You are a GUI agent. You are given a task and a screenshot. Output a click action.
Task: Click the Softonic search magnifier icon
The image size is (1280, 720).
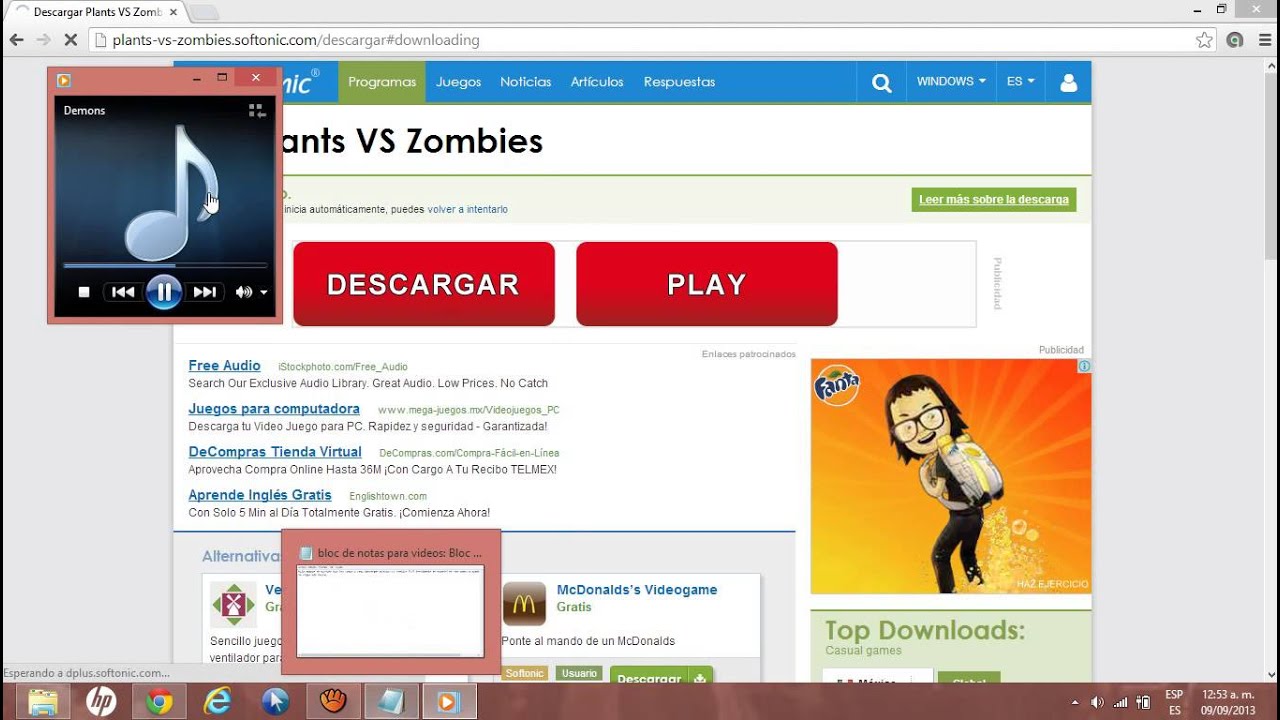coord(881,83)
